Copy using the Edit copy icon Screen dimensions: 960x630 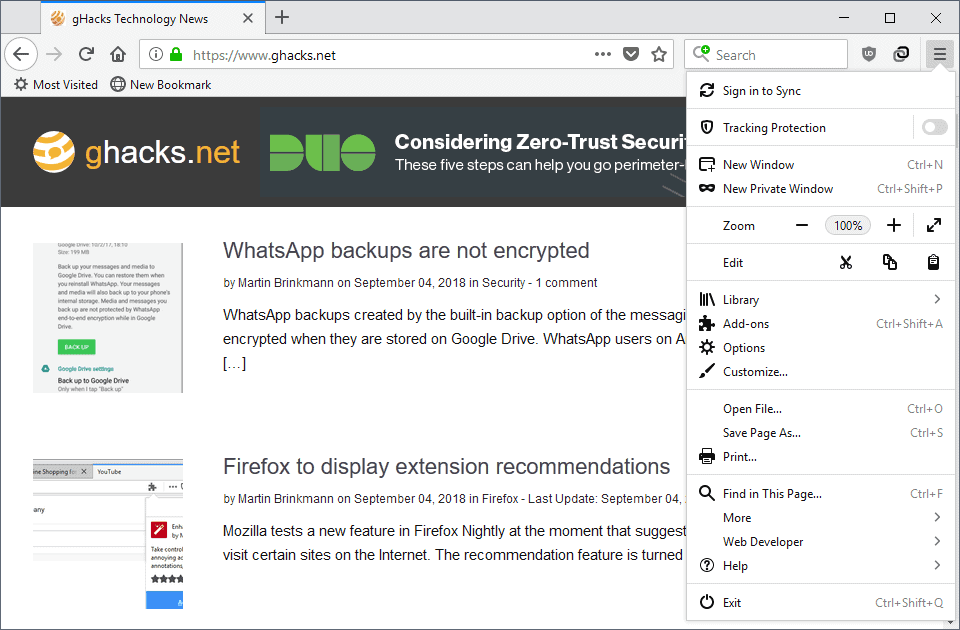pos(890,262)
